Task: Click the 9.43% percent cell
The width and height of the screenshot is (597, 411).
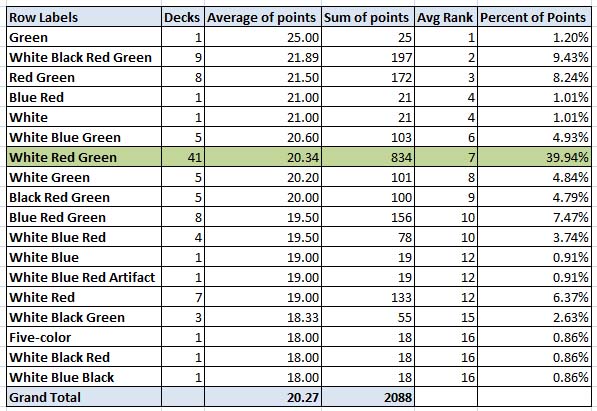Action: pos(534,57)
